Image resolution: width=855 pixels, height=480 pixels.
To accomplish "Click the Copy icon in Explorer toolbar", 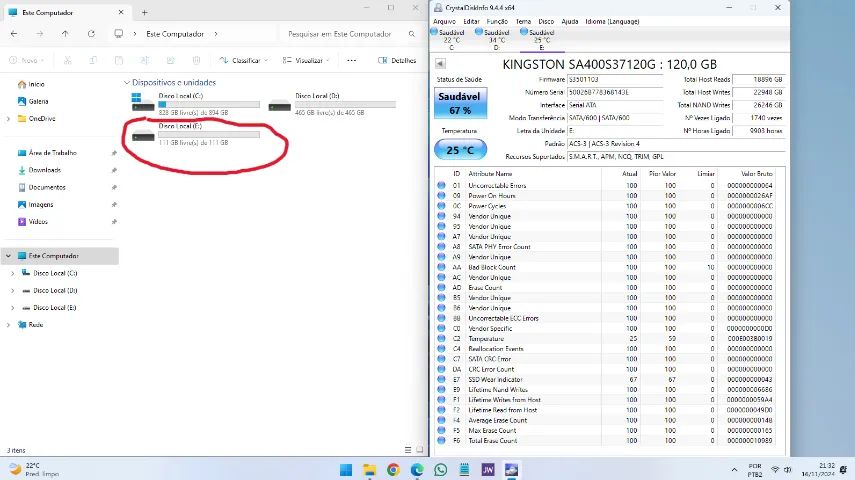I will (93, 60).
